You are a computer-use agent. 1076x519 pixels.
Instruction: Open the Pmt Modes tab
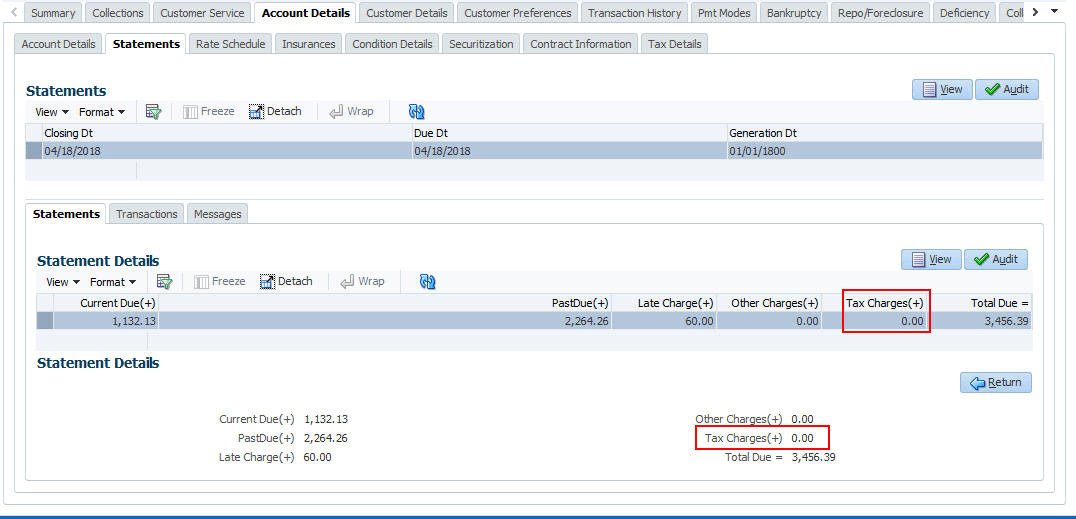(x=725, y=13)
